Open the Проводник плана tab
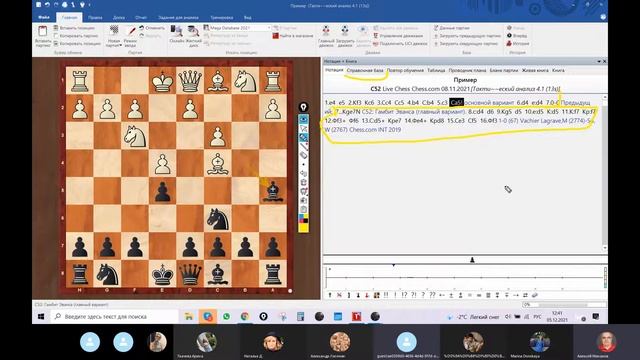The width and height of the screenshot is (640, 360). point(467,71)
